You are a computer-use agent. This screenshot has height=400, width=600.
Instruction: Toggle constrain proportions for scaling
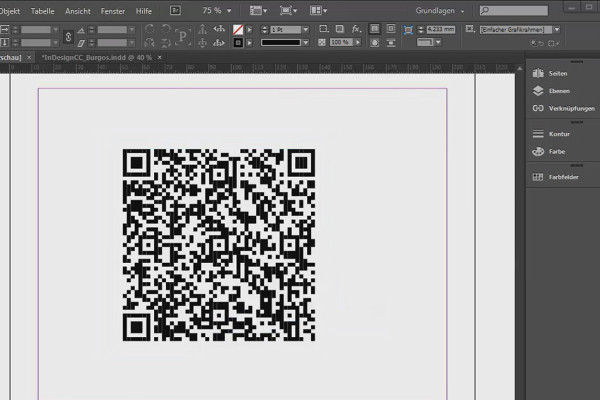click(68, 36)
